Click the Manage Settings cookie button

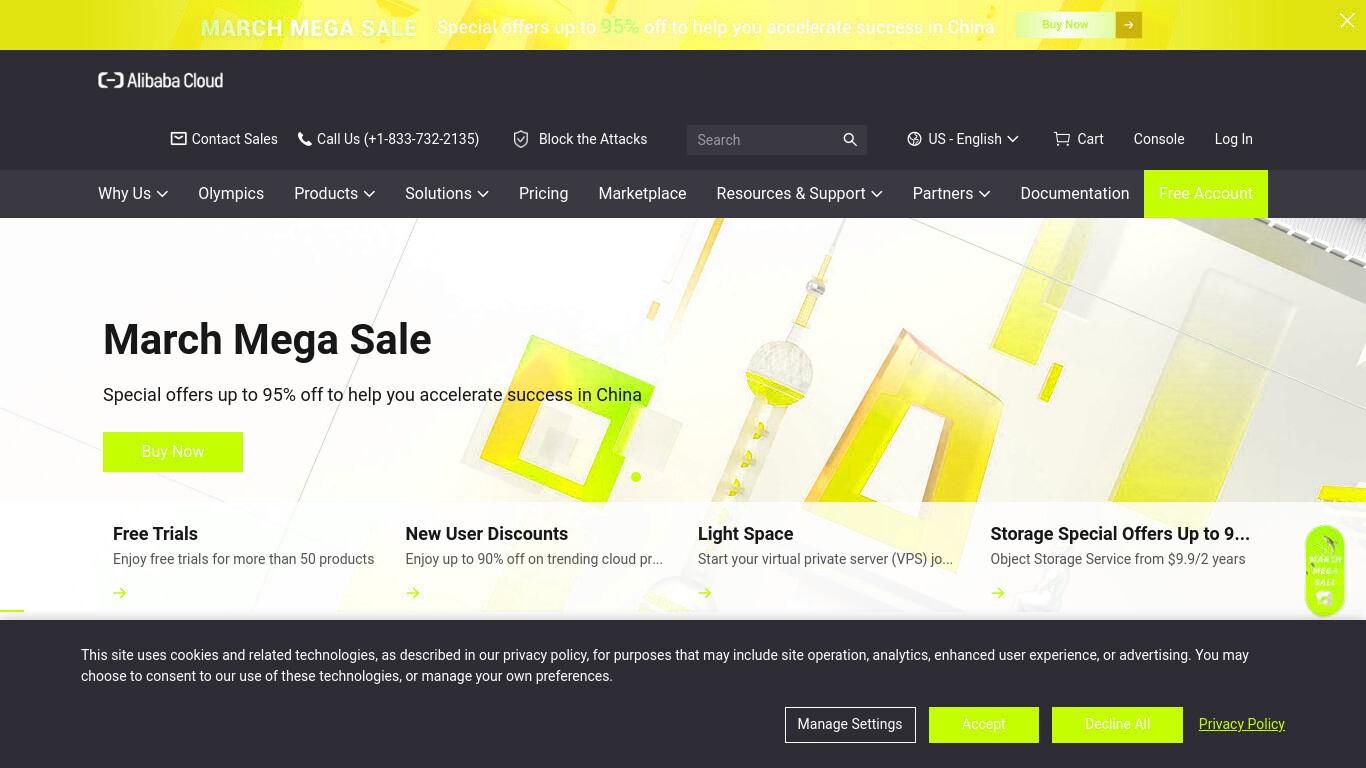coord(850,724)
